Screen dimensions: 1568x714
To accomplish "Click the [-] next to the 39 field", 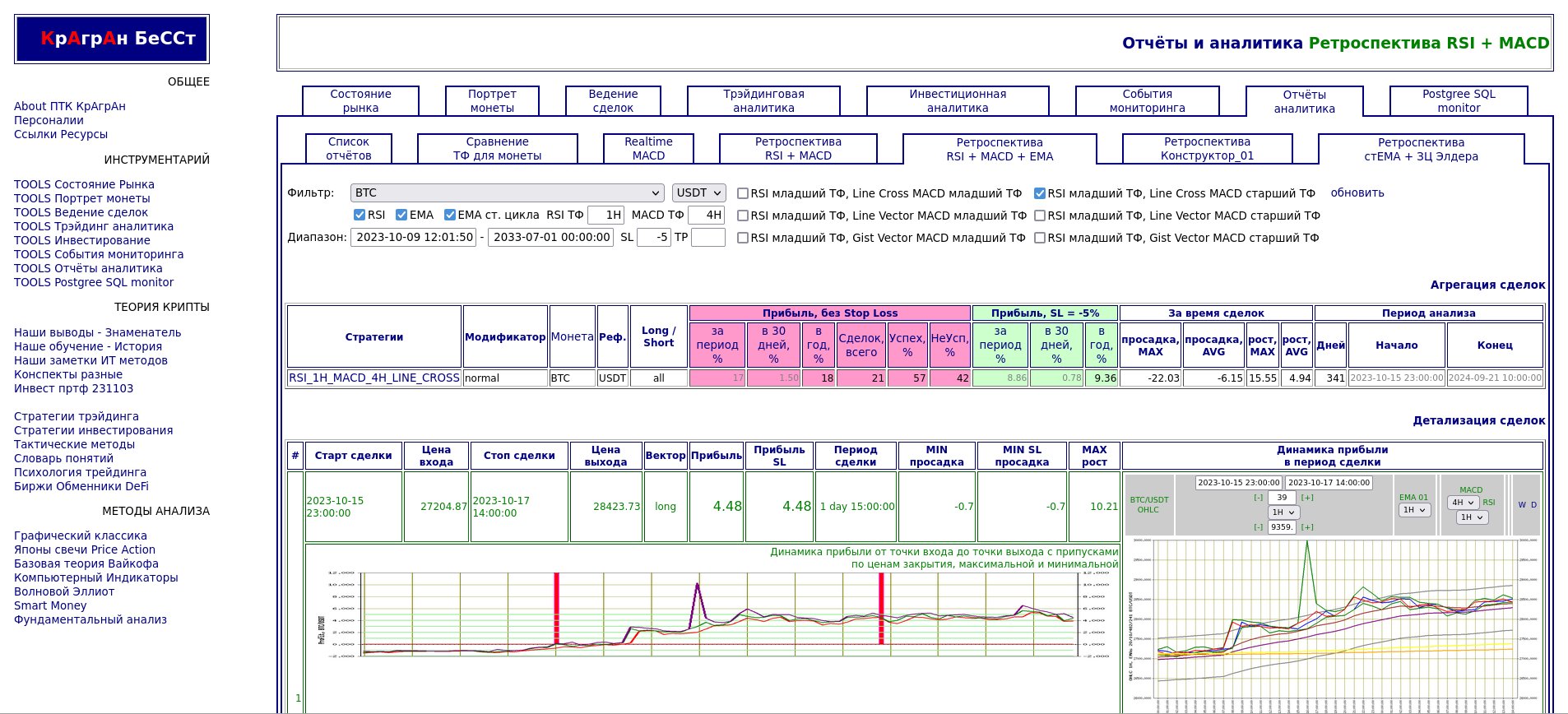I will (x=1258, y=498).
